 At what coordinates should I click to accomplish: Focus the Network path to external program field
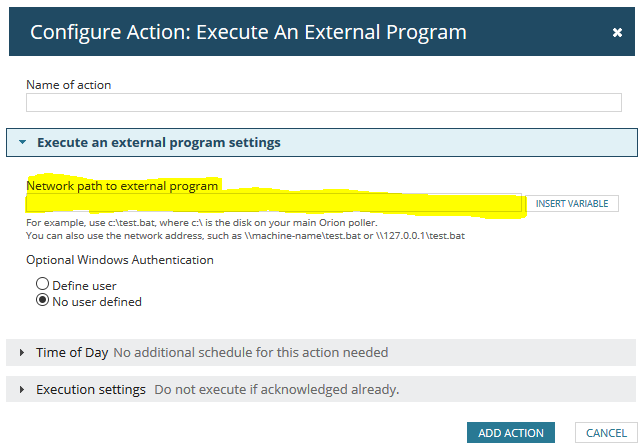tap(273, 203)
